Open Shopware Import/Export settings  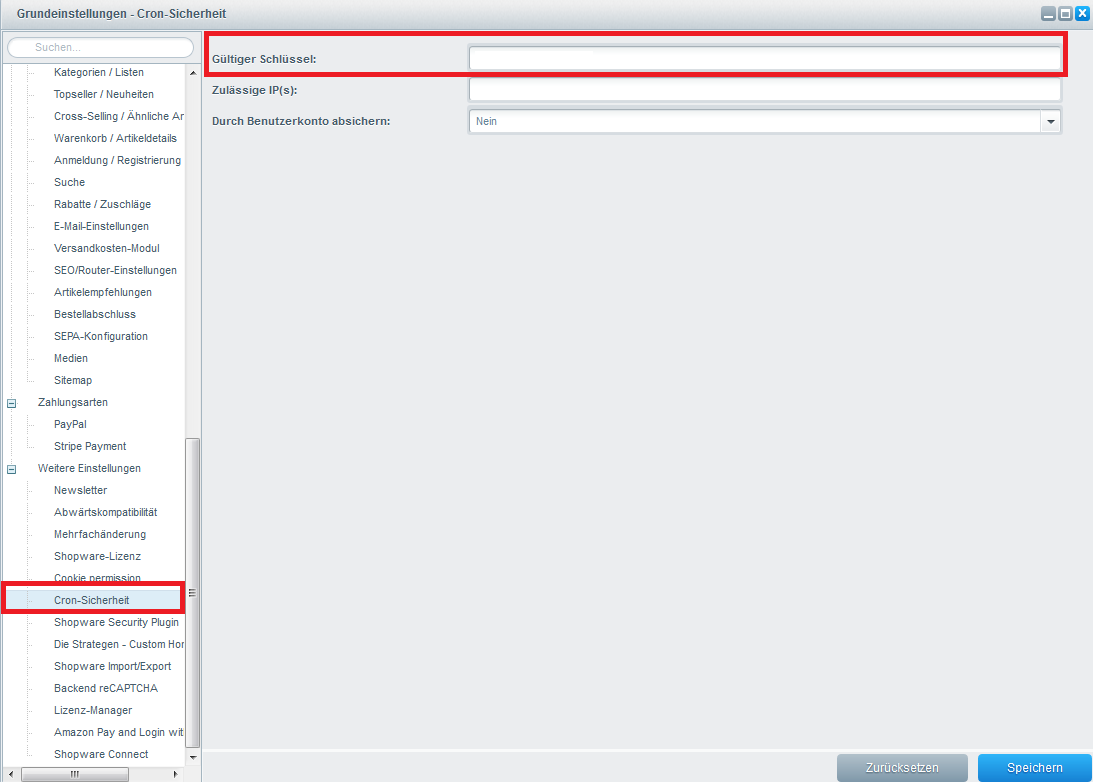(112, 666)
